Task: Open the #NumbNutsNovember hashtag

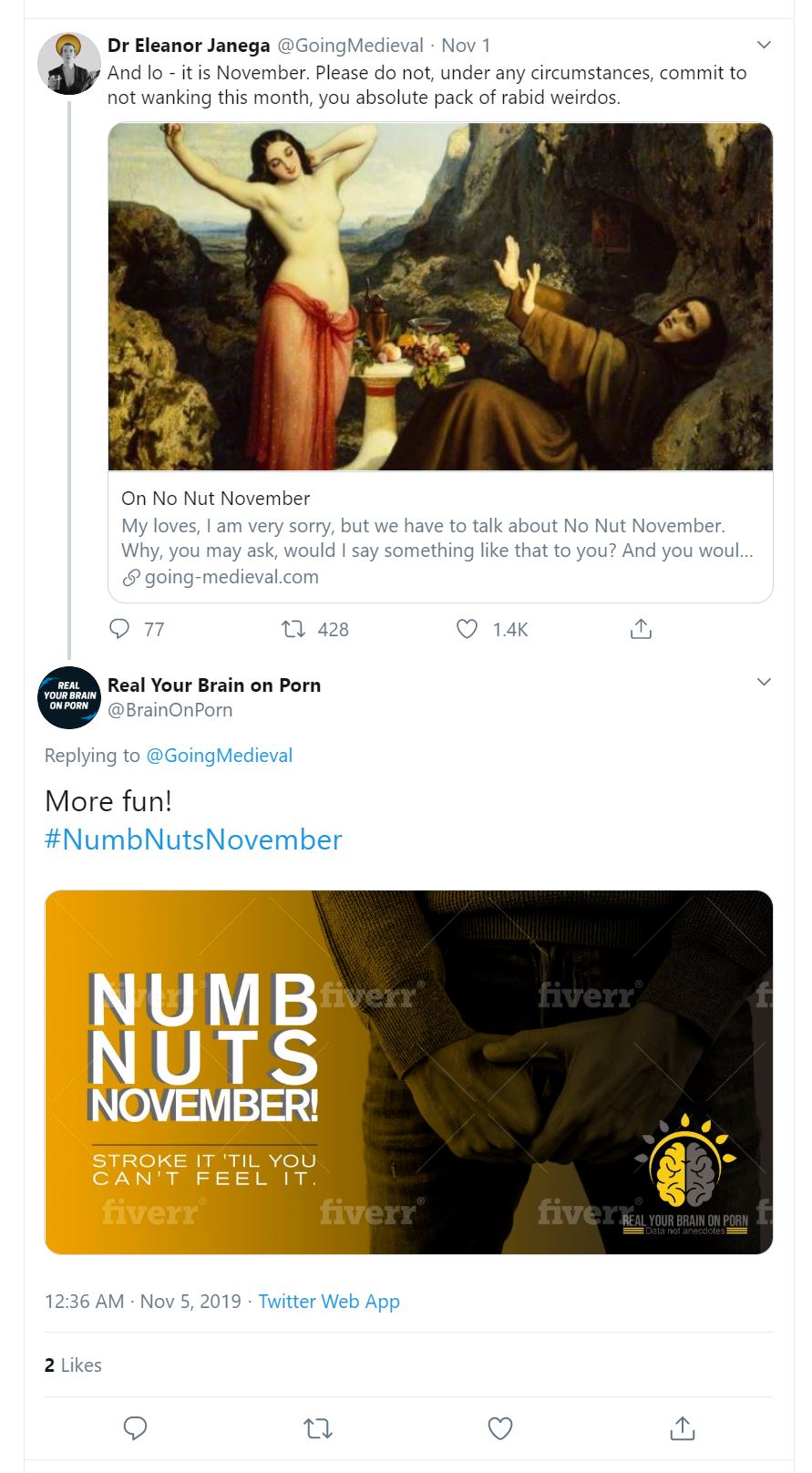Action: 193,840
